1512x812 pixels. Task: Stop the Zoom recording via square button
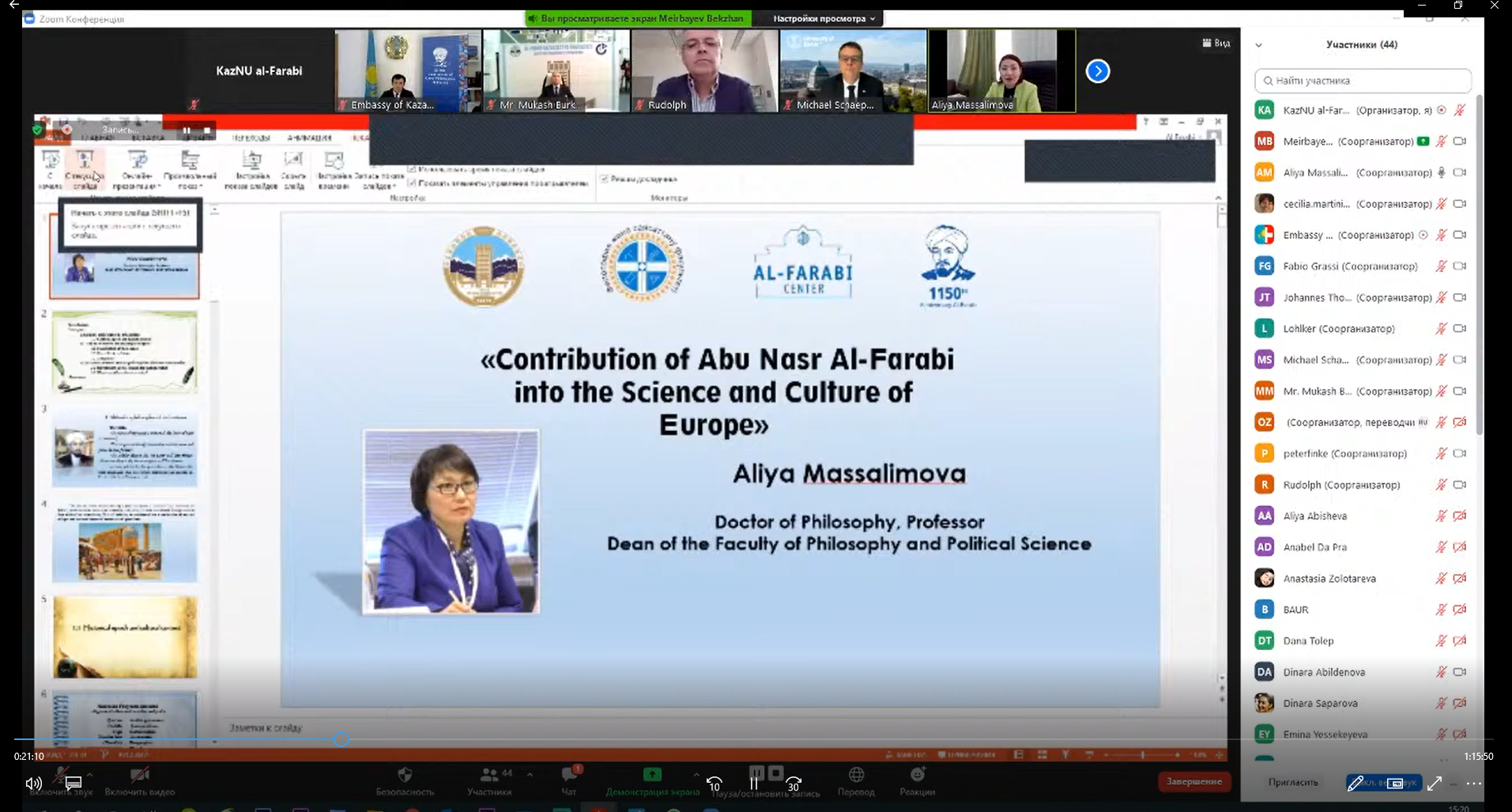[x=207, y=130]
